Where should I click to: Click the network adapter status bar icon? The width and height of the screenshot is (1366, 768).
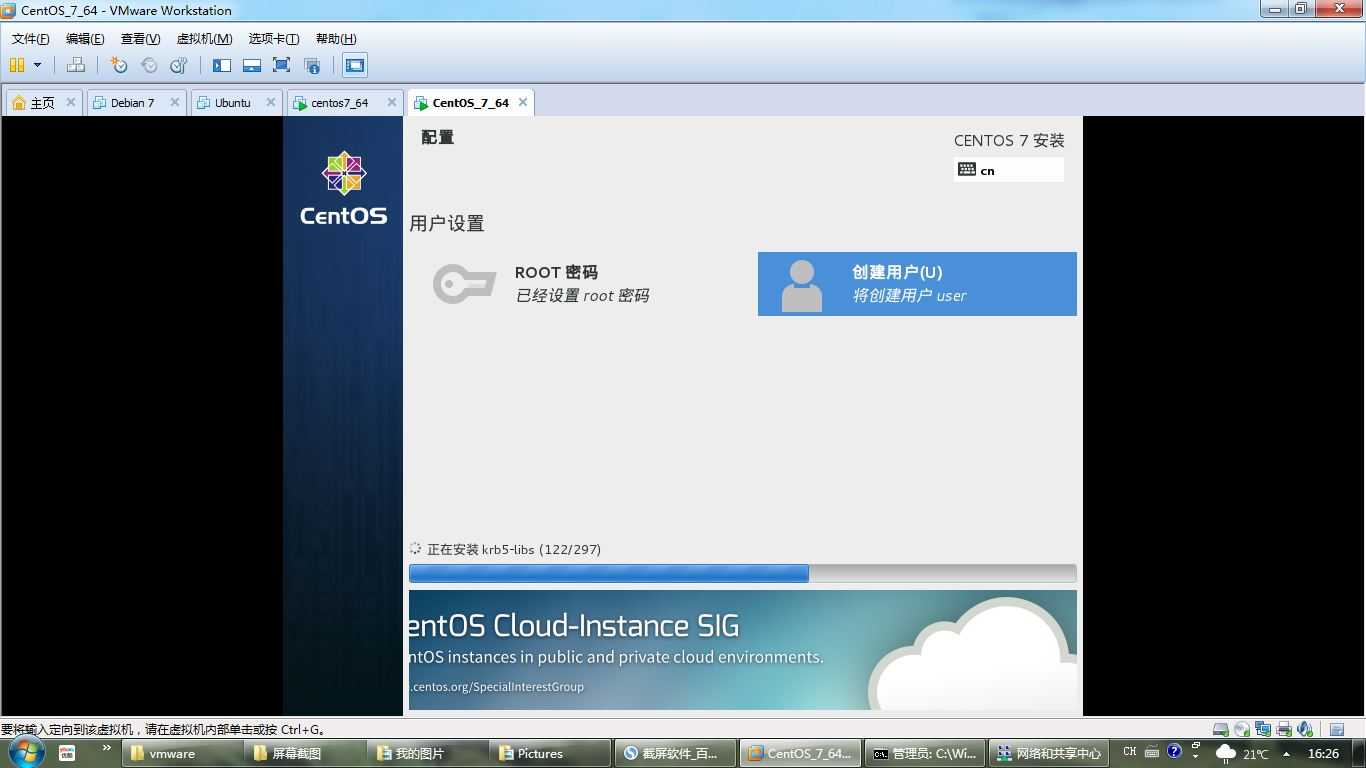(1263, 729)
